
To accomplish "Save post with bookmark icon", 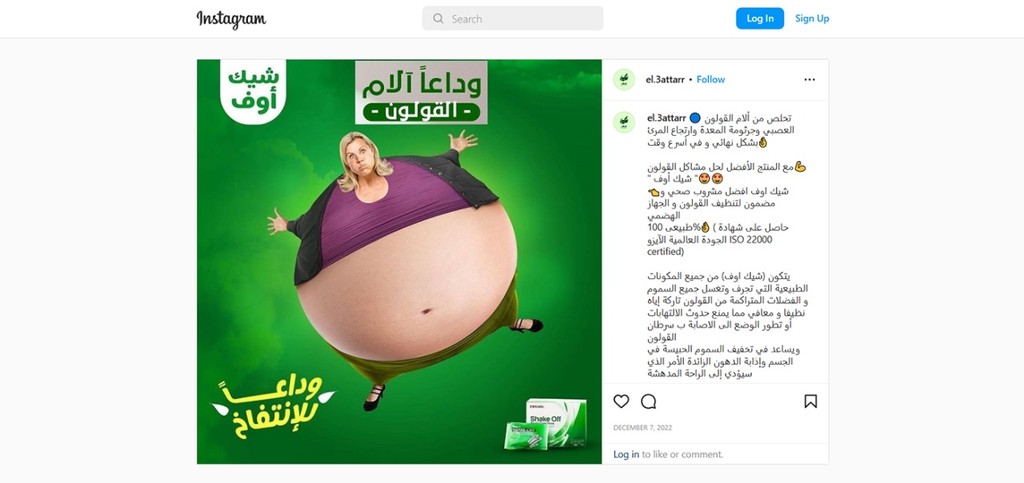I will [x=810, y=401].
